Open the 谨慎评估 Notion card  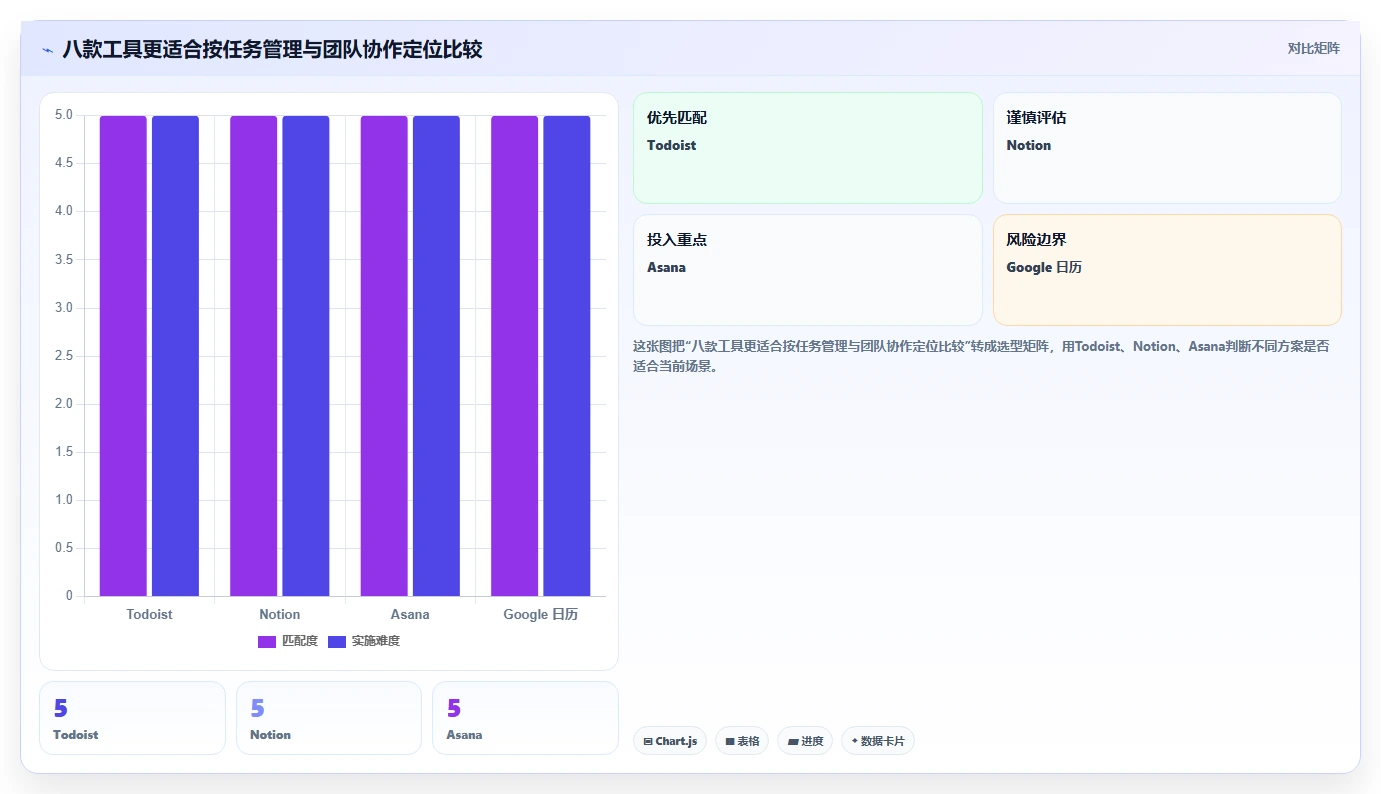pos(1167,148)
